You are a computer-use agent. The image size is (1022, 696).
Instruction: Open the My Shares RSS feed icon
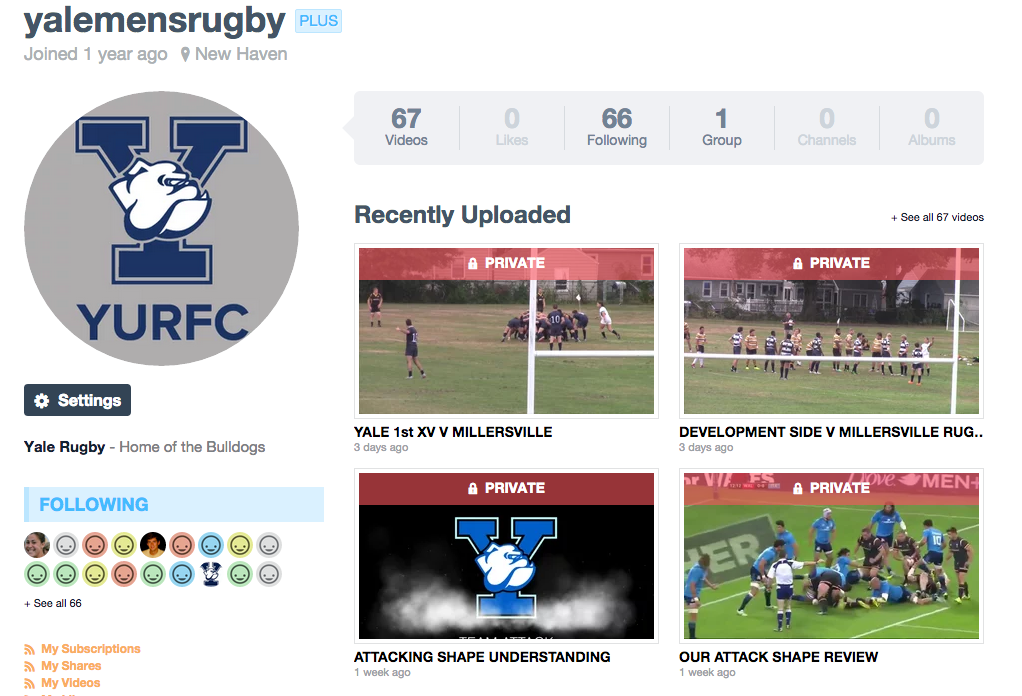(x=29, y=666)
